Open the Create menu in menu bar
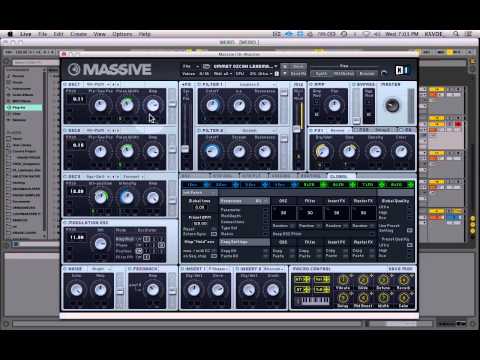480x360 pixels. tap(78, 34)
